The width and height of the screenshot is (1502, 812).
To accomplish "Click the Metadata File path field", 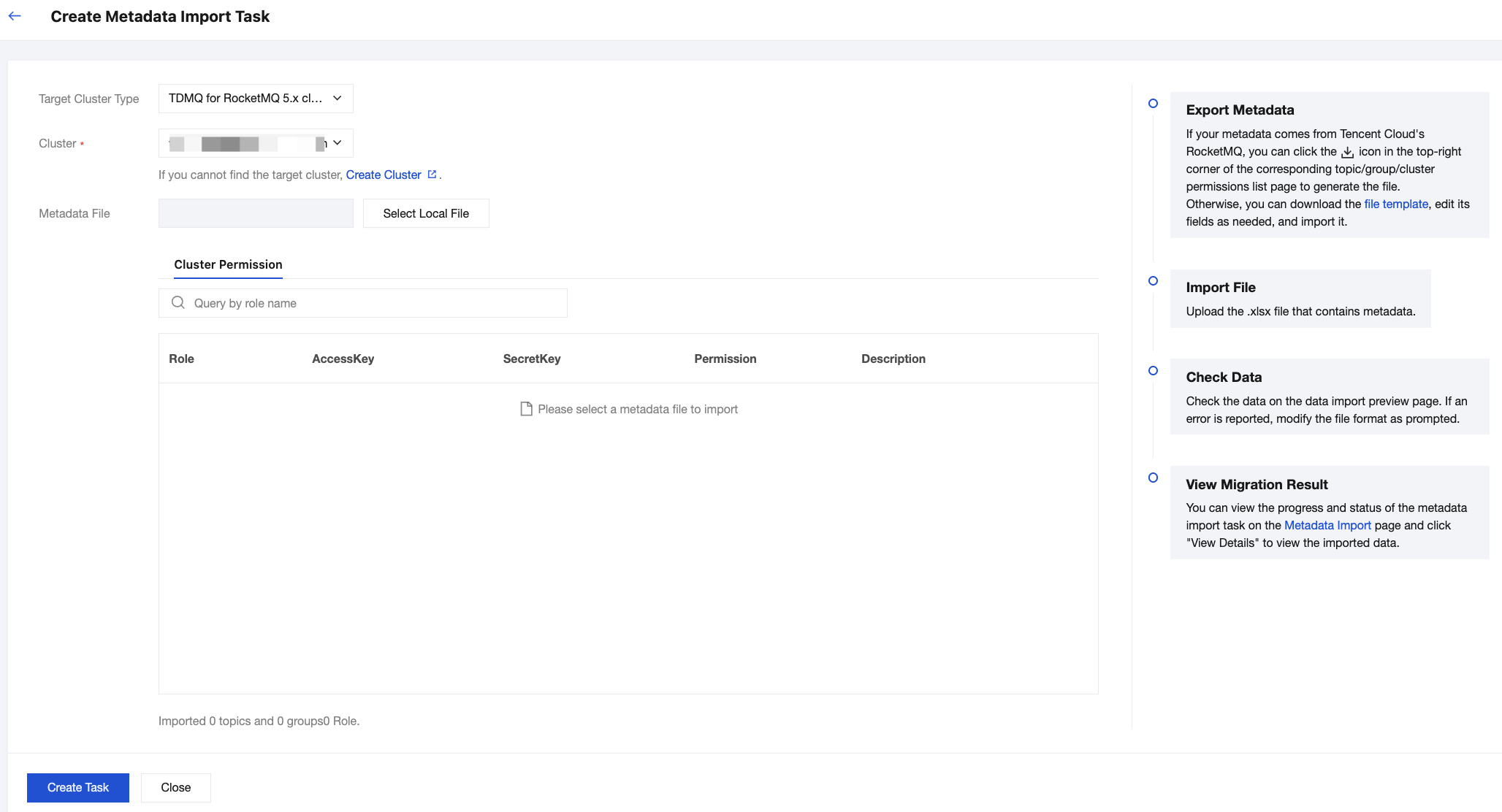I will point(256,213).
